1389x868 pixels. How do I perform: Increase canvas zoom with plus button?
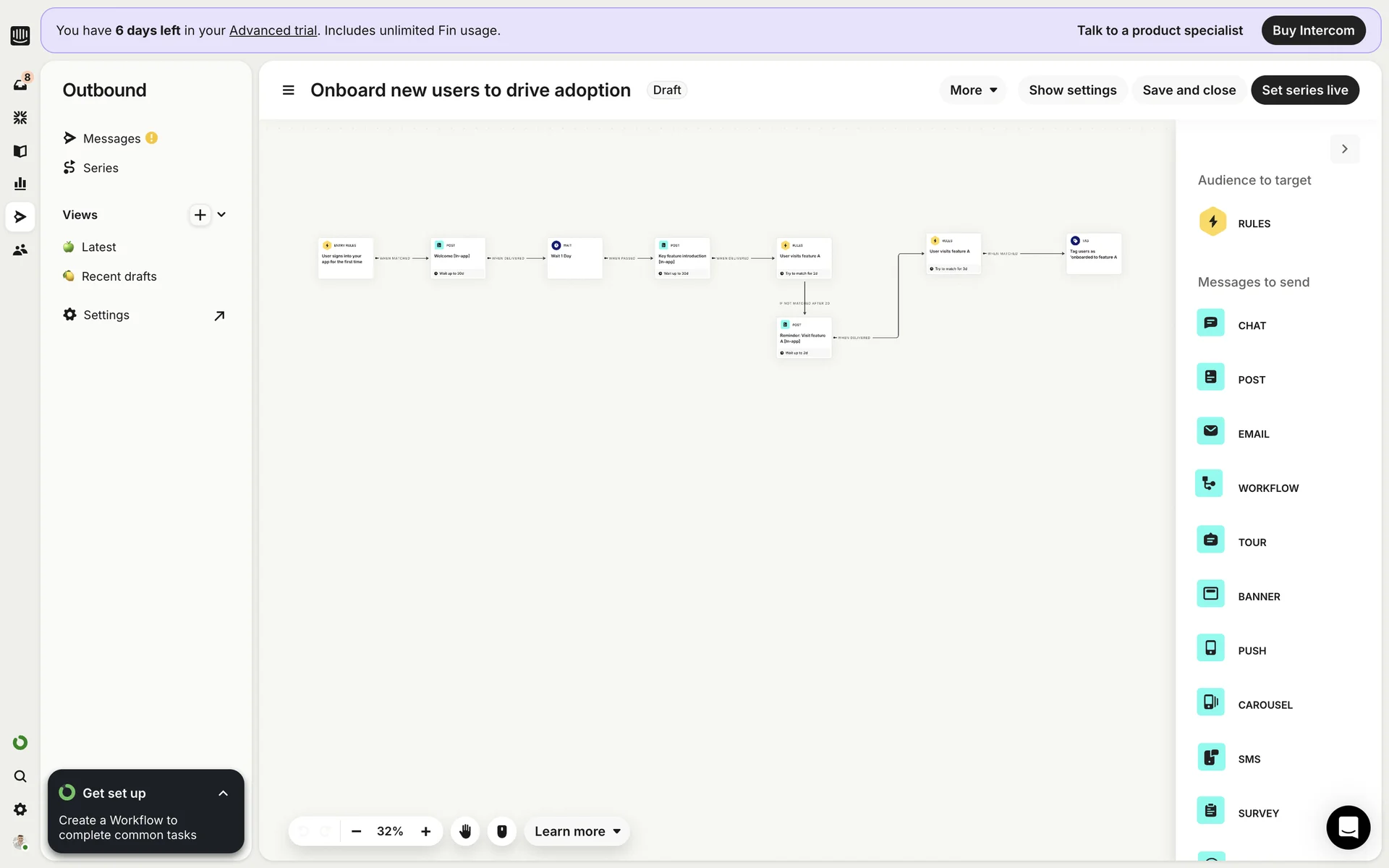point(426,831)
